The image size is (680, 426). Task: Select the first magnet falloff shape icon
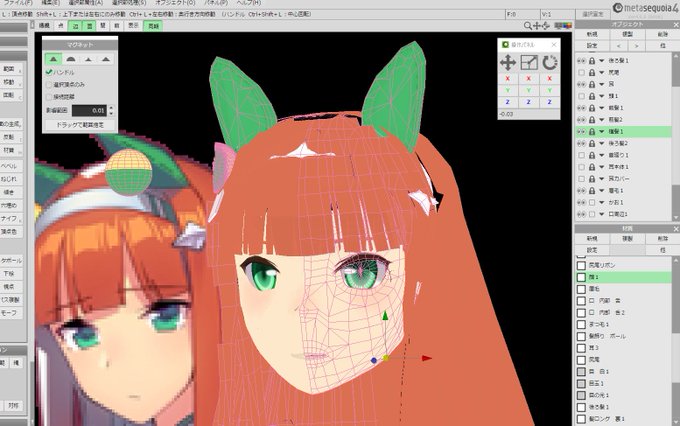(53, 59)
